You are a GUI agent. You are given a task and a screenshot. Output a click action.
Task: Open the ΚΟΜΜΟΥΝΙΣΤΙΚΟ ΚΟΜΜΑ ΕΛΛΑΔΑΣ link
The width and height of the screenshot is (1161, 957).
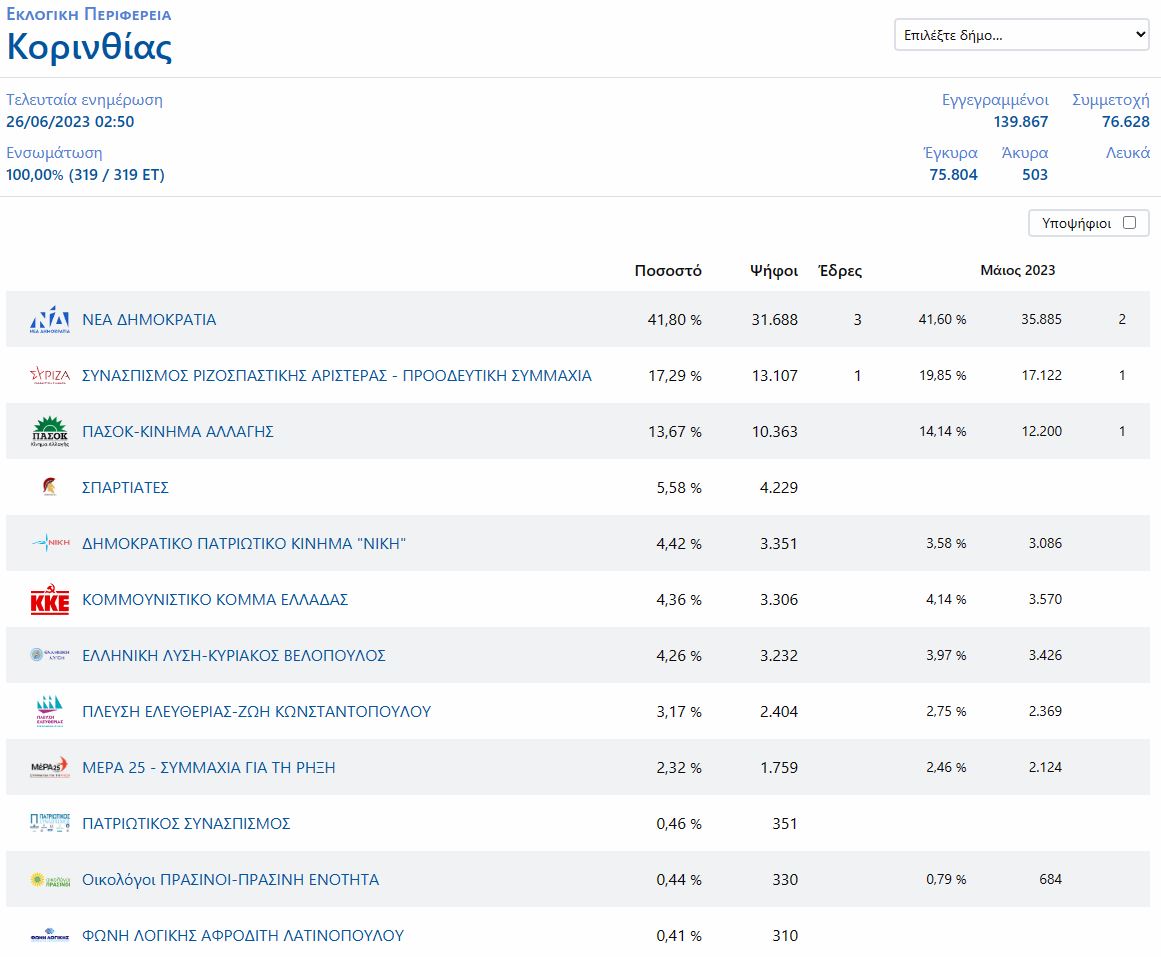coord(215,600)
